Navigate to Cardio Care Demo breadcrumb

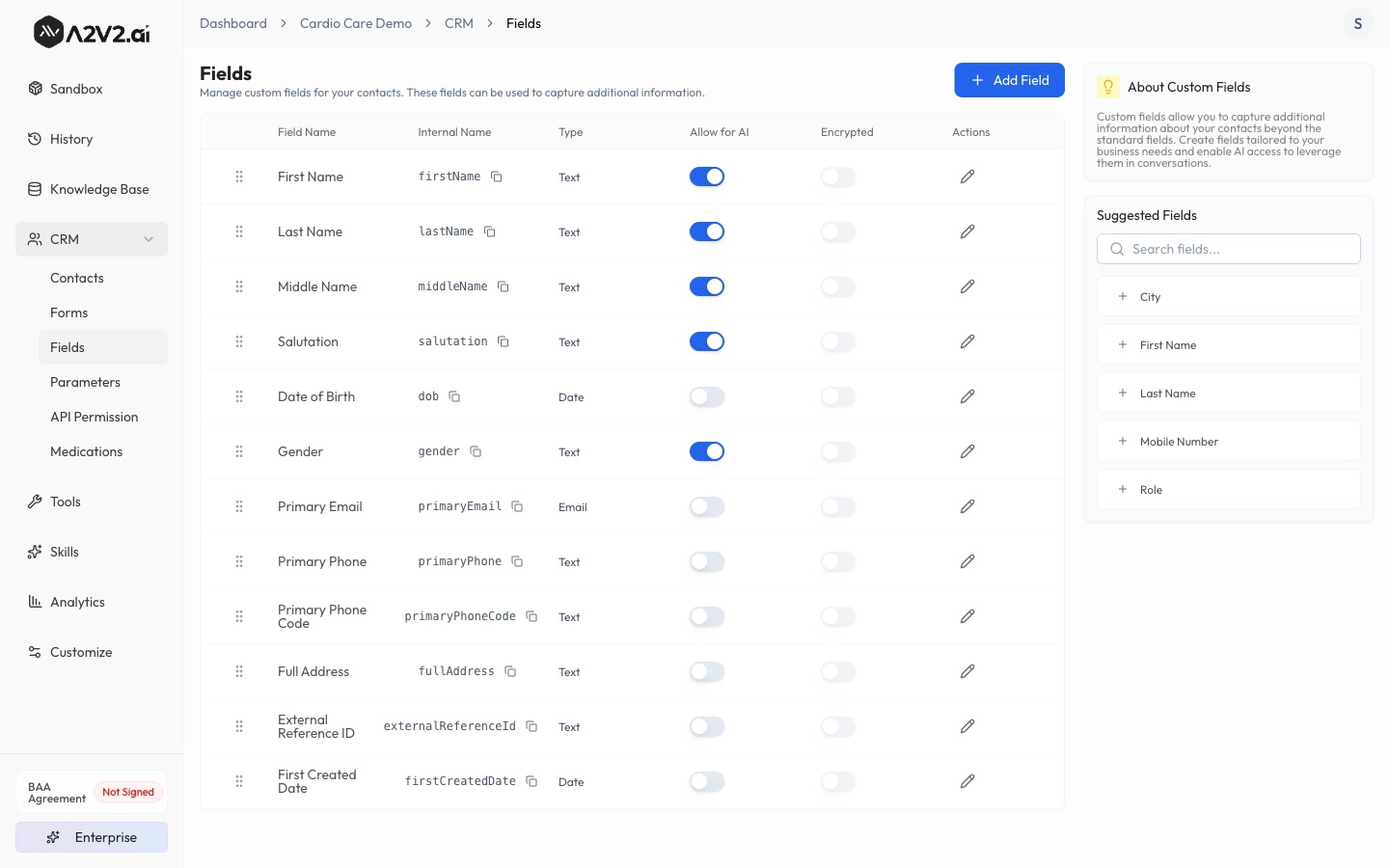[x=356, y=23]
